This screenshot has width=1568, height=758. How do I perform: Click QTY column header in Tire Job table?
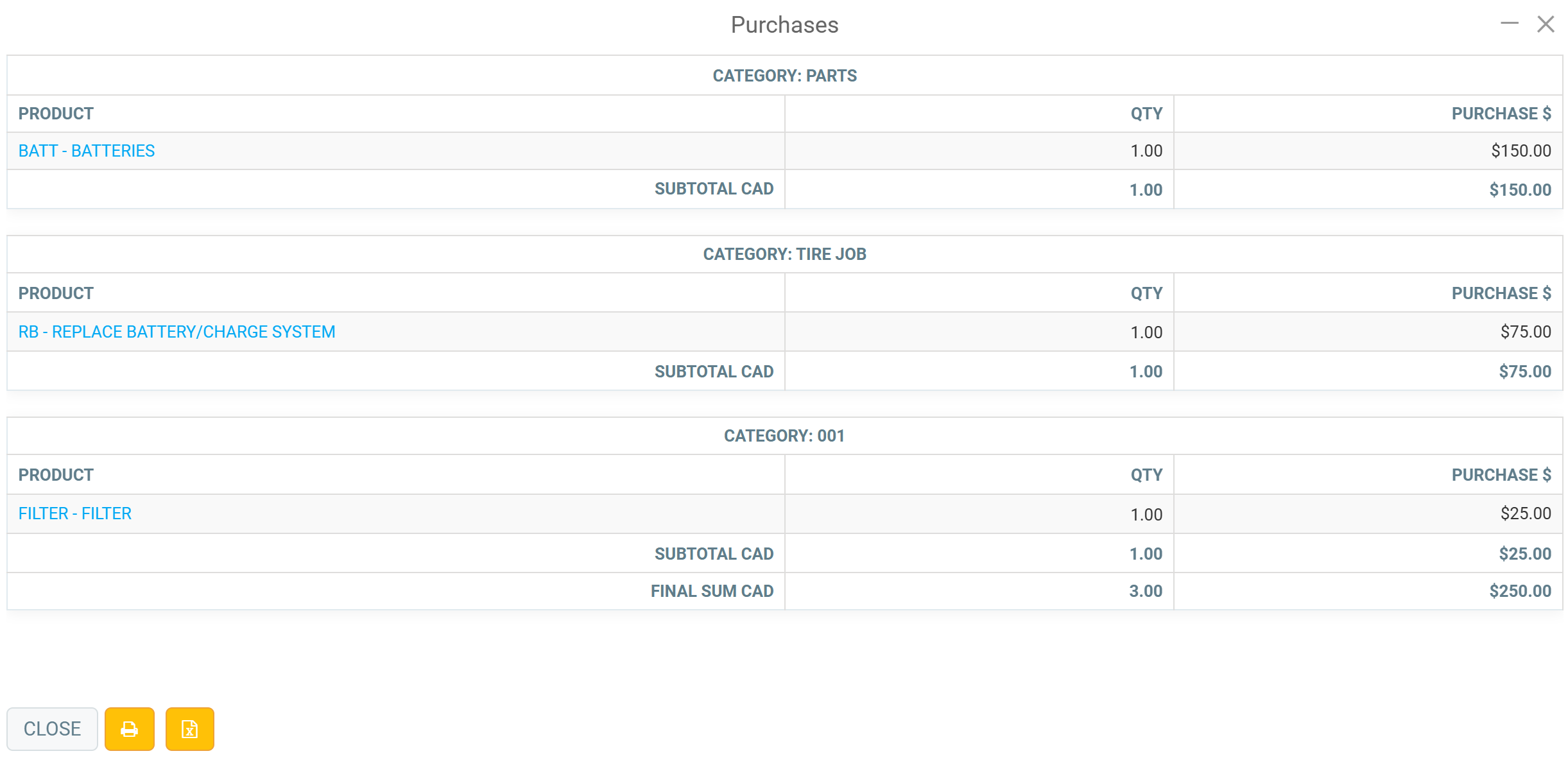tap(1146, 293)
